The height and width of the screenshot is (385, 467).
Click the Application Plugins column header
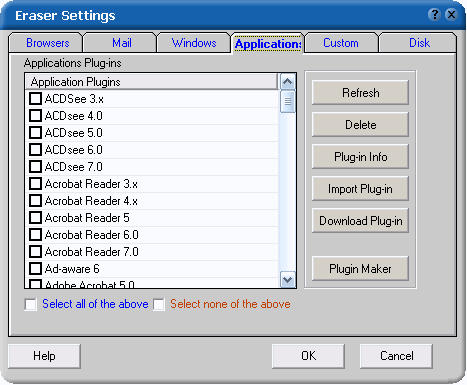(151, 82)
